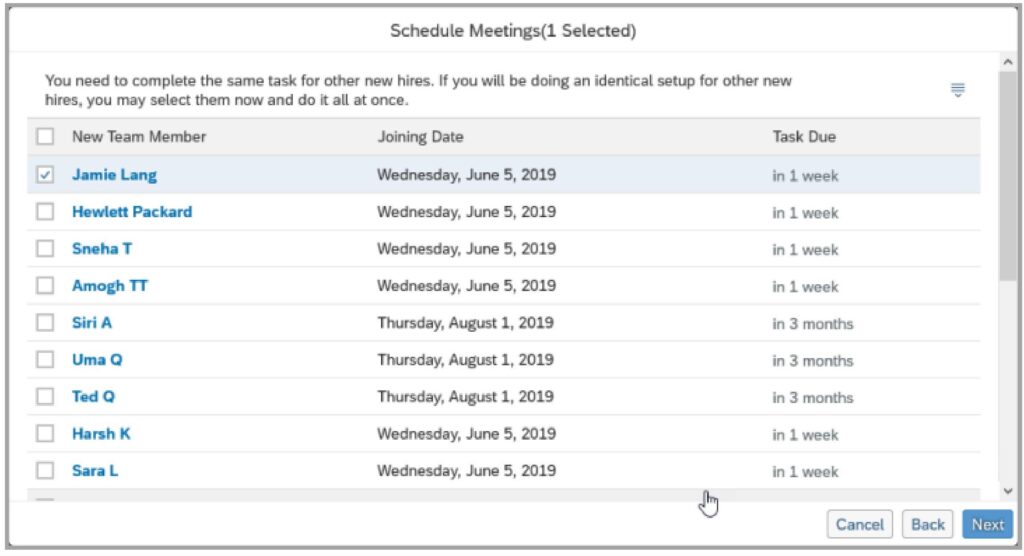Uncheck the Jamie Lang checkbox
This screenshot has width=1024, height=556.
point(45,174)
